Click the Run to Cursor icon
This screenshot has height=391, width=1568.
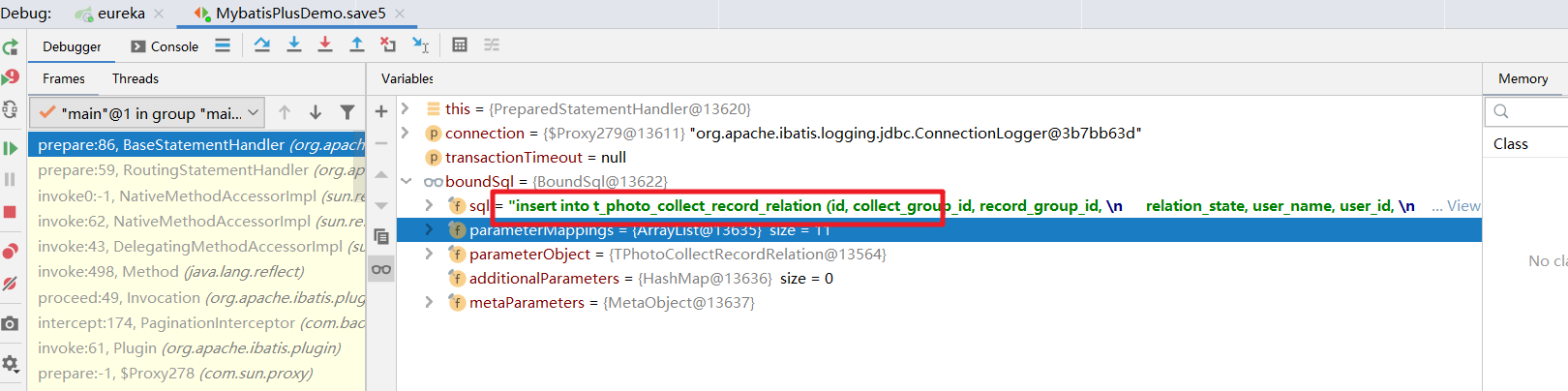click(x=420, y=45)
